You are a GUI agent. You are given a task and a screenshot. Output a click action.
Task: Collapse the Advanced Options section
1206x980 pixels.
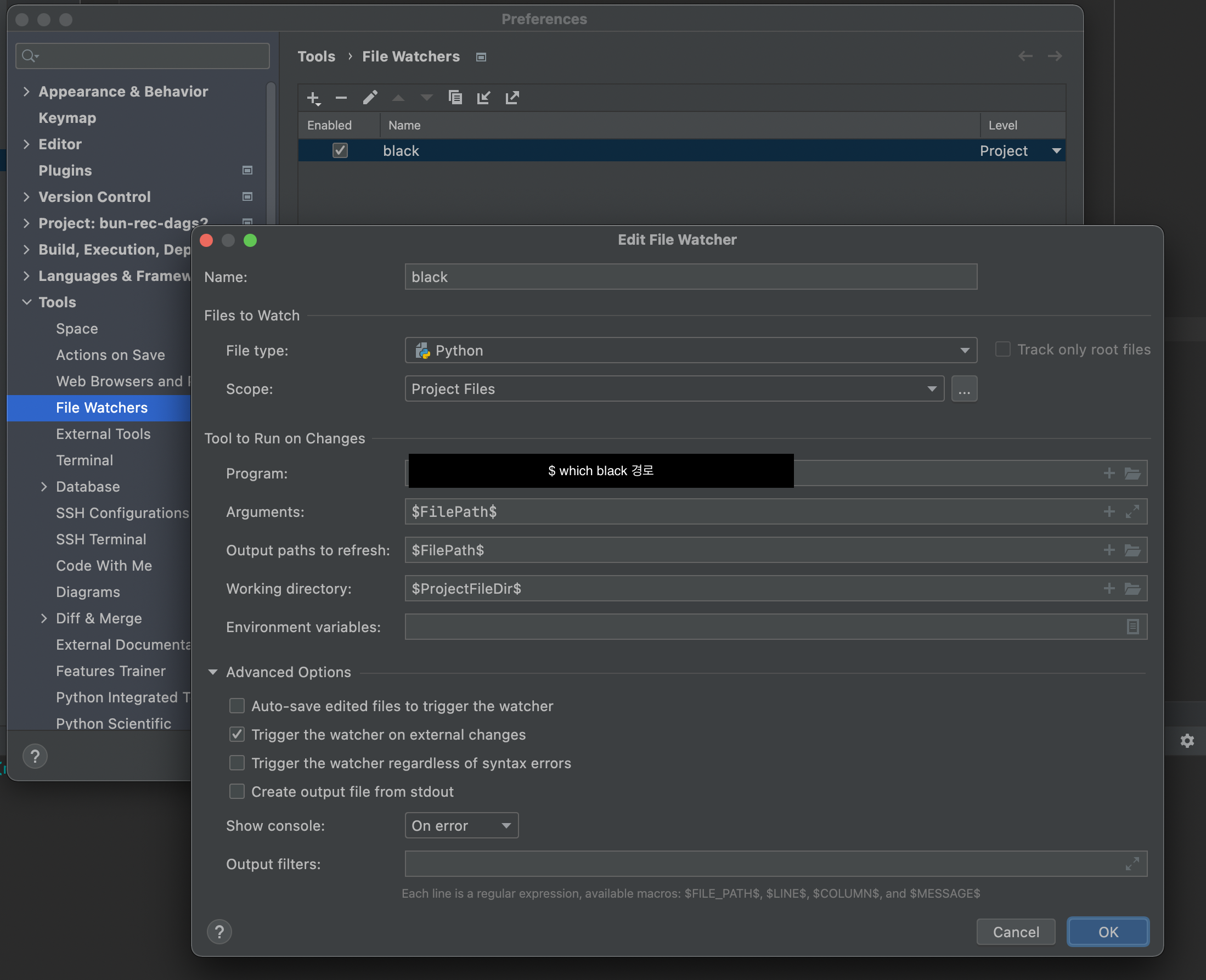click(213, 672)
